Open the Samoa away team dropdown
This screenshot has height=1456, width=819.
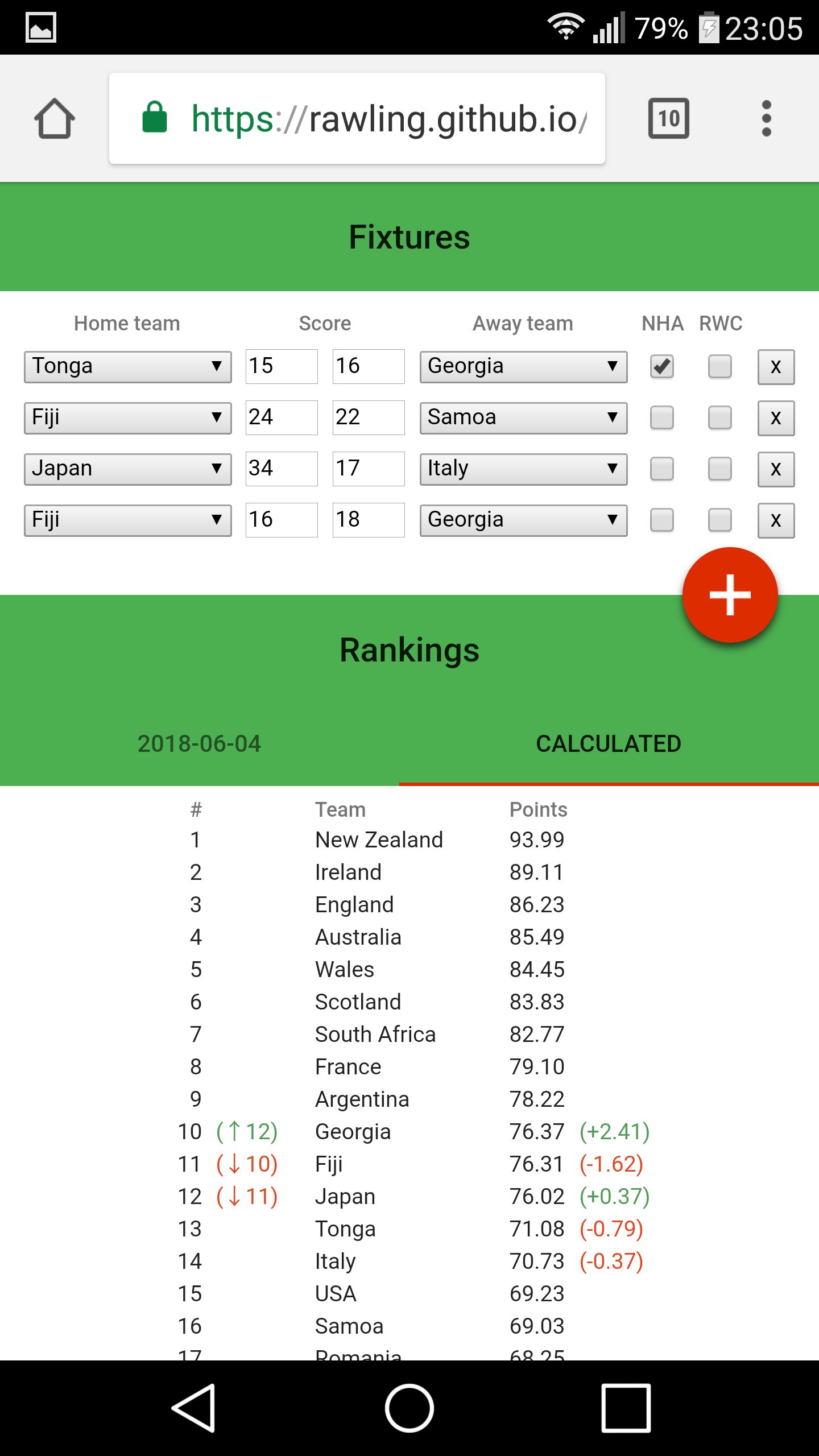[x=523, y=417]
